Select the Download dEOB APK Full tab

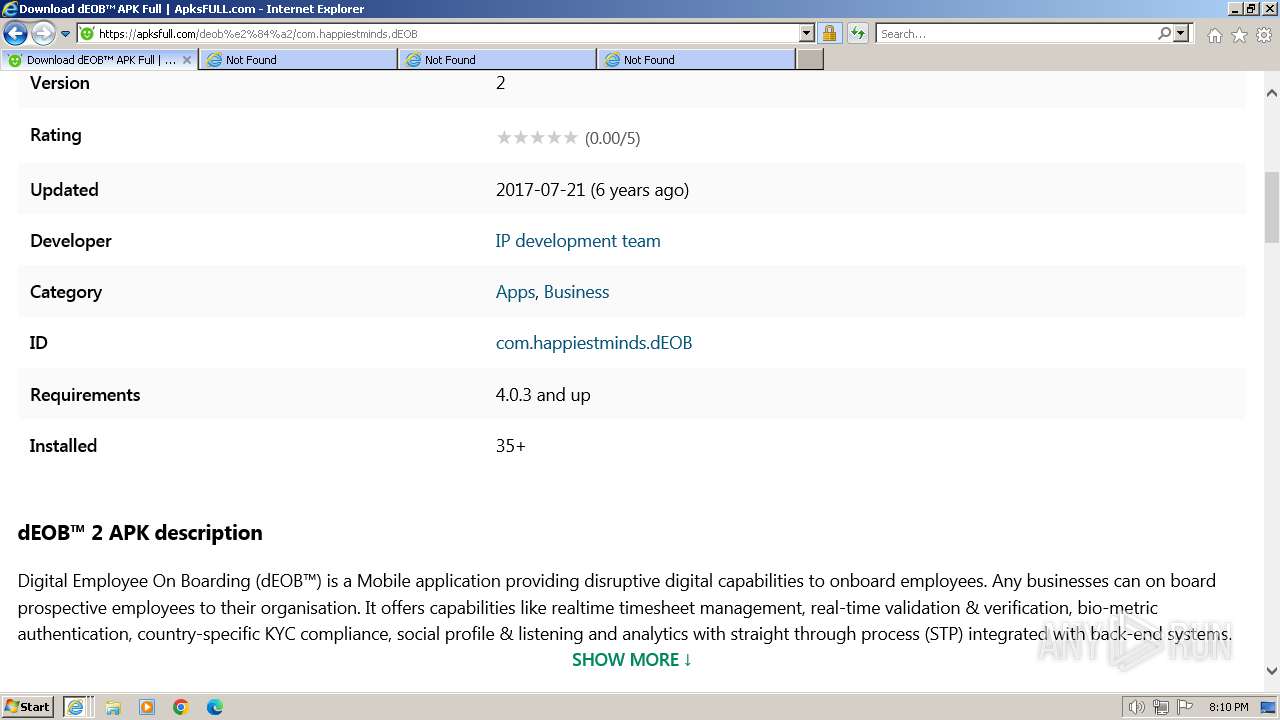[x=98, y=60]
